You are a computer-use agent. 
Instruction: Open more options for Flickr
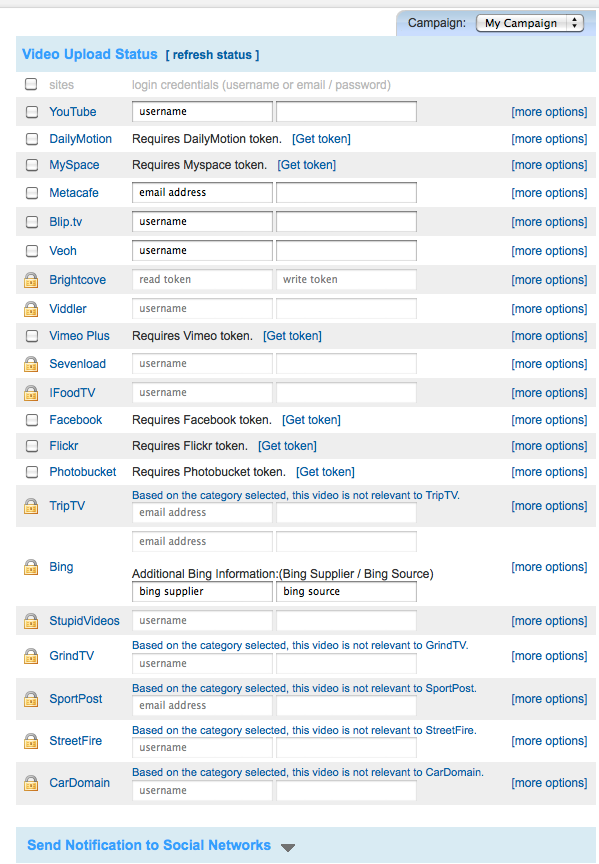coord(549,446)
